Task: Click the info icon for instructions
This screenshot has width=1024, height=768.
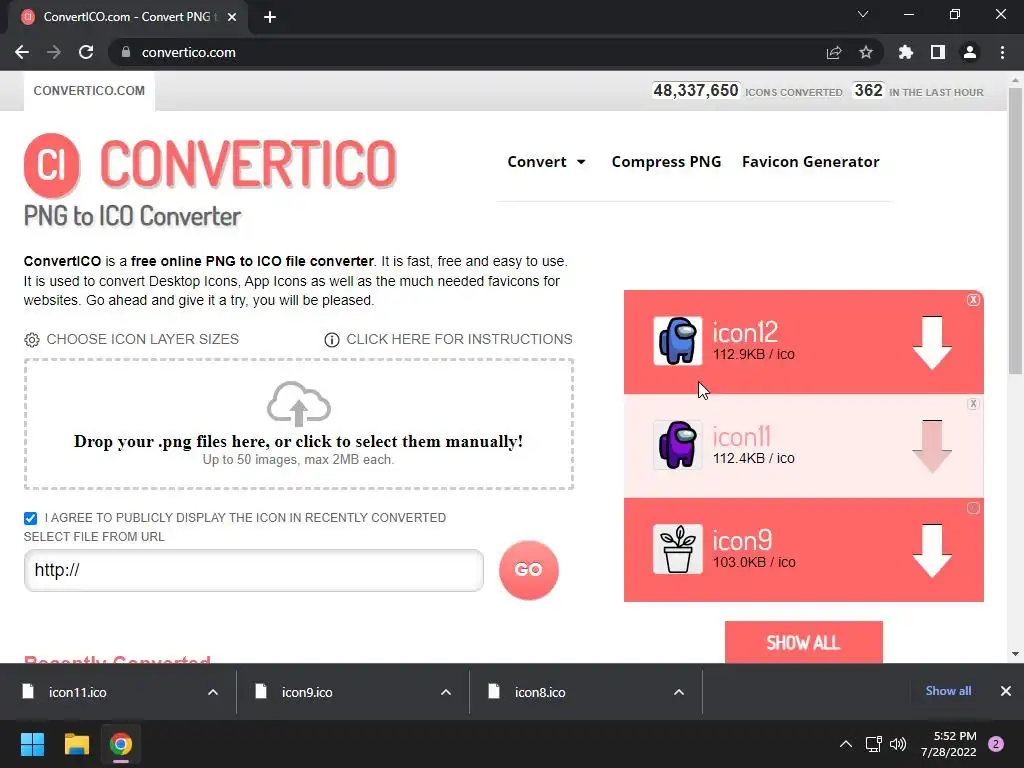Action: click(x=332, y=340)
